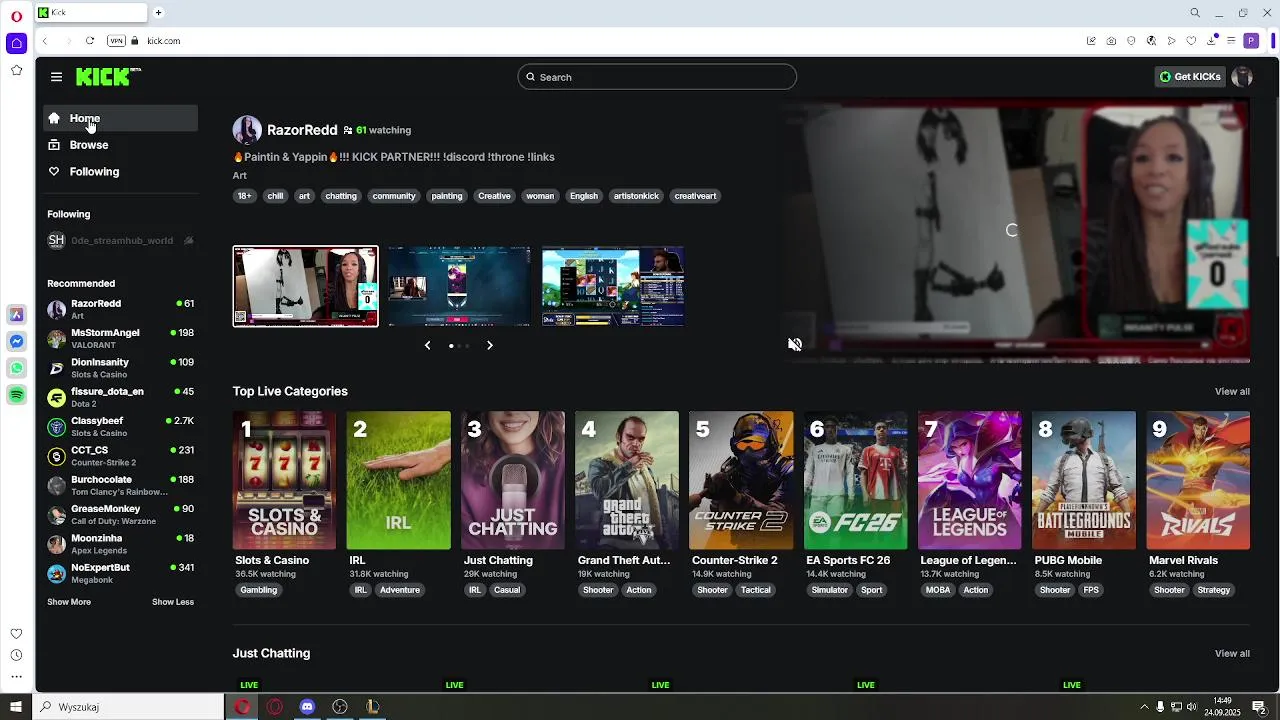
Task: Focus the Kick search field
Action: (x=657, y=77)
